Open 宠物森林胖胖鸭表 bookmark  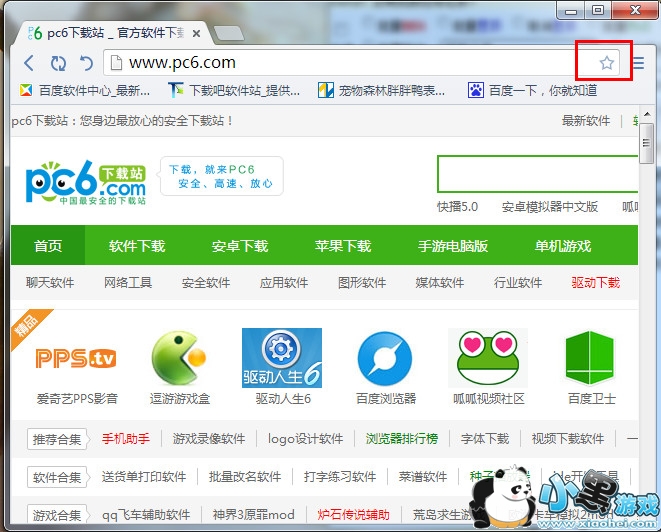(x=382, y=90)
